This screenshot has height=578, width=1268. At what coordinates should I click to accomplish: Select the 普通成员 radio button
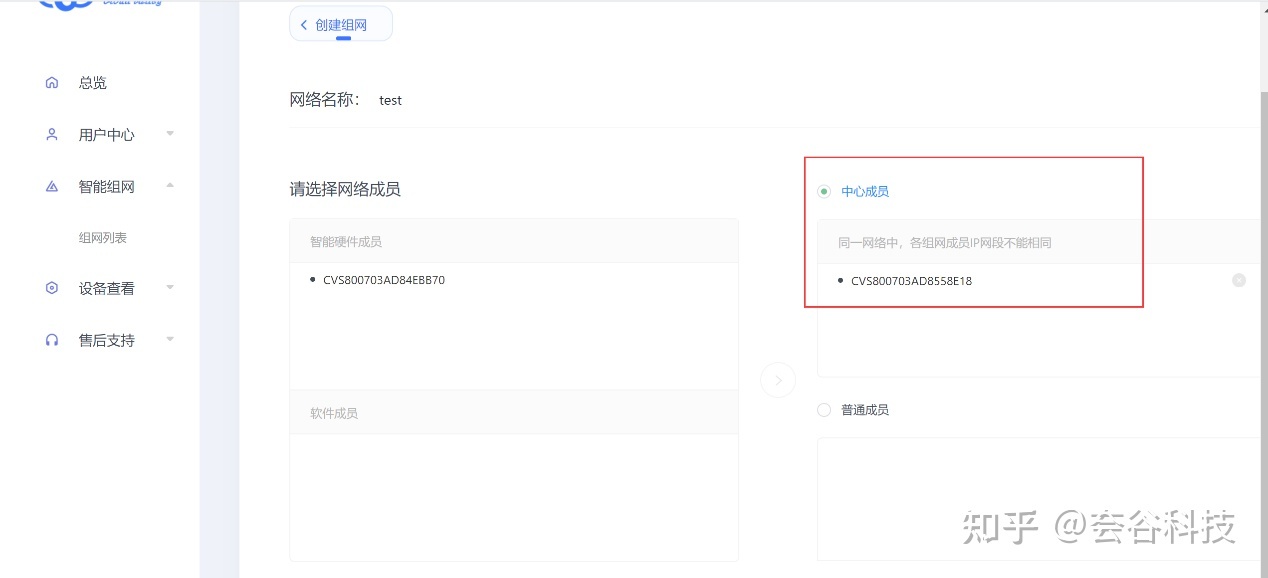(x=824, y=410)
